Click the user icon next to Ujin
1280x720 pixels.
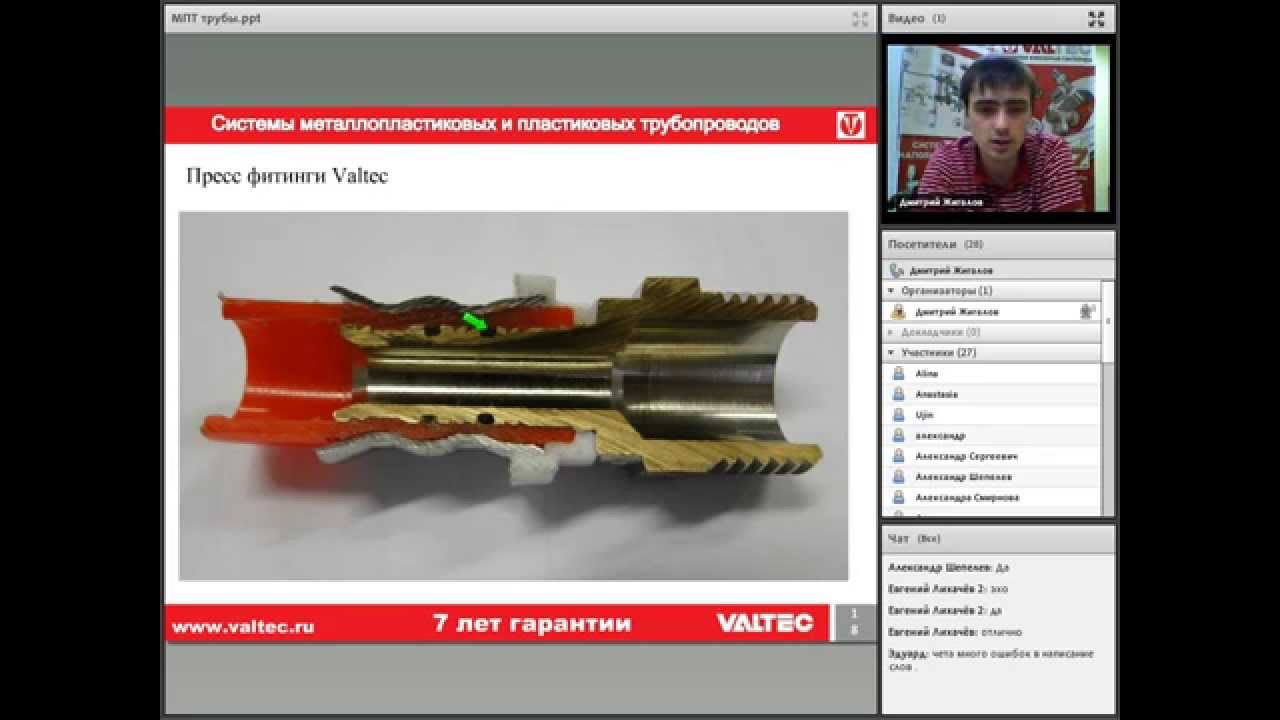point(898,414)
